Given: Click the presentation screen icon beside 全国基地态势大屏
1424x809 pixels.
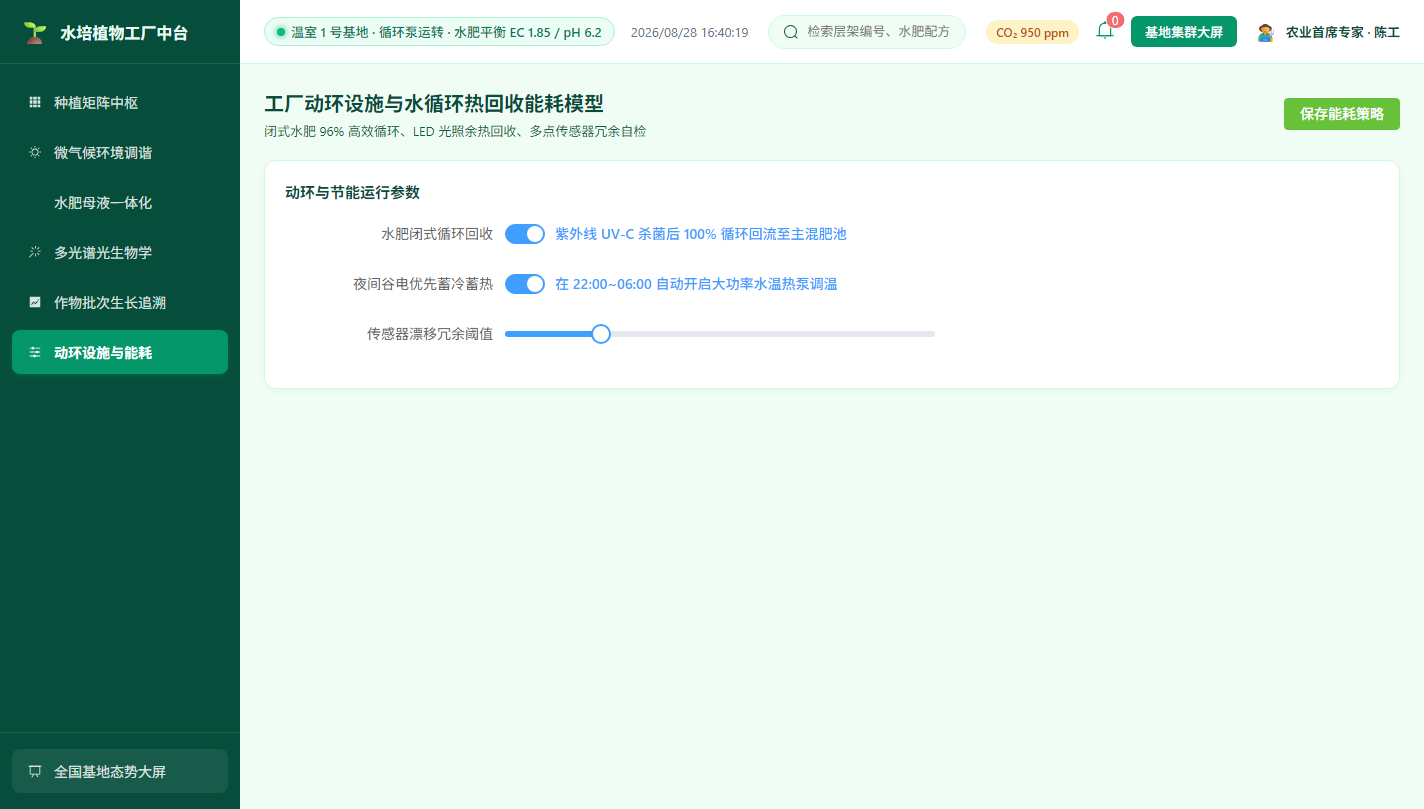Looking at the screenshot, I should coord(35,771).
